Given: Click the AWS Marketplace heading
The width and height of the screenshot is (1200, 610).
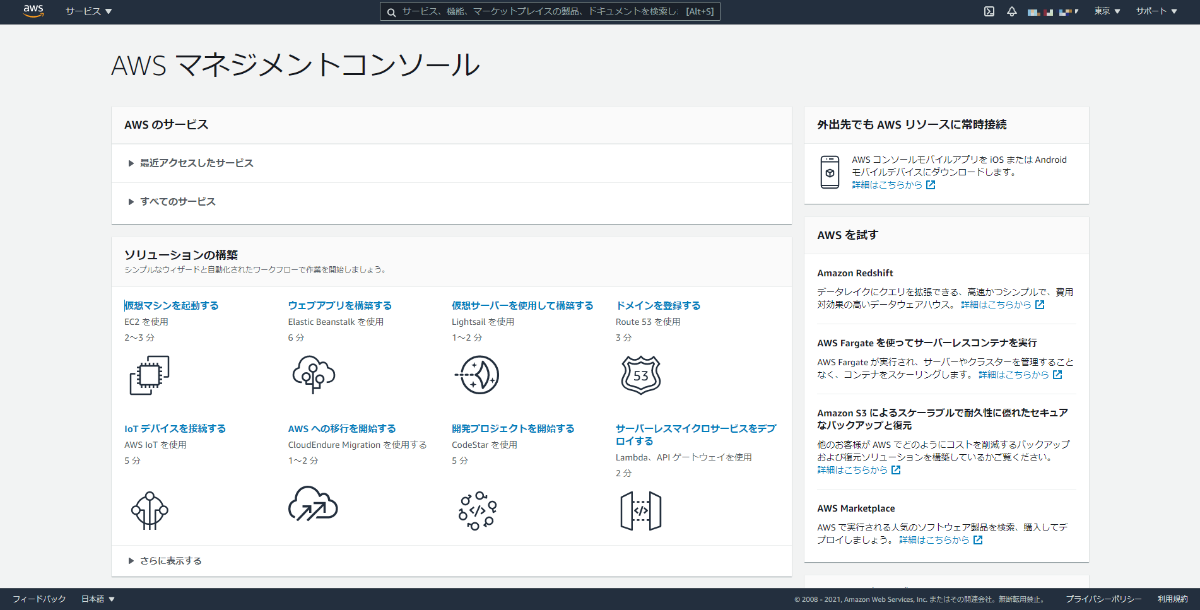Looking at the screenshot, I should click(x=856, y=508).
